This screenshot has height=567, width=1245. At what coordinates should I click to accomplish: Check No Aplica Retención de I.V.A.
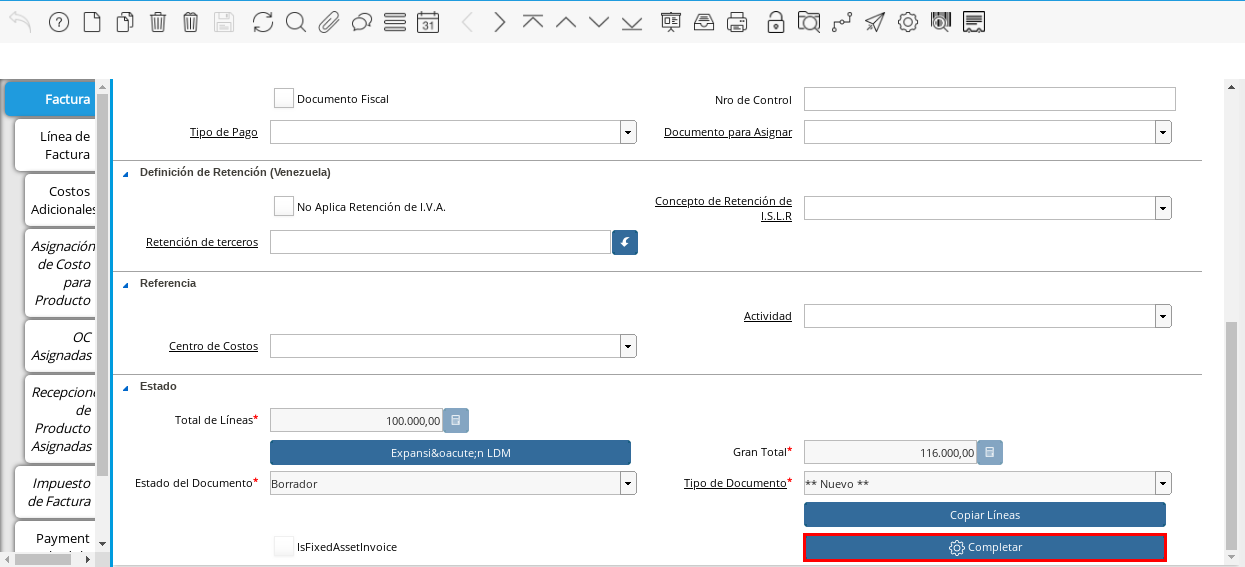[284, 206]
